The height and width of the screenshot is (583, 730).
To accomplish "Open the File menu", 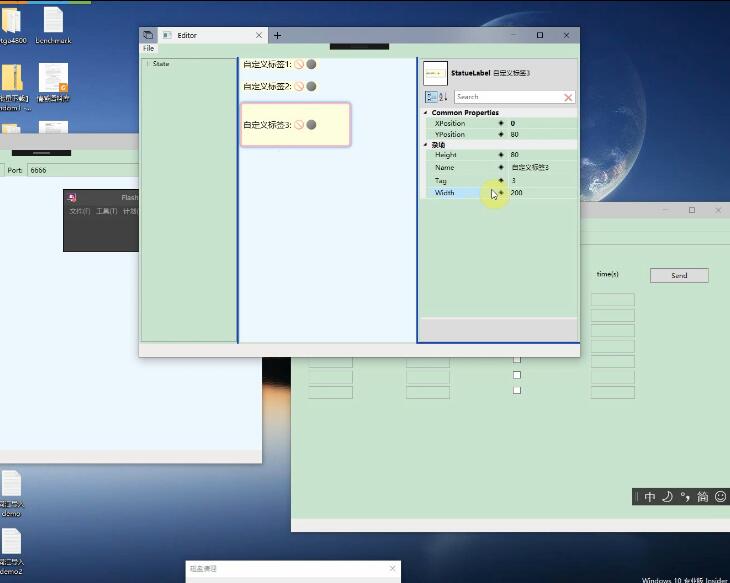I will pos(149,48).
